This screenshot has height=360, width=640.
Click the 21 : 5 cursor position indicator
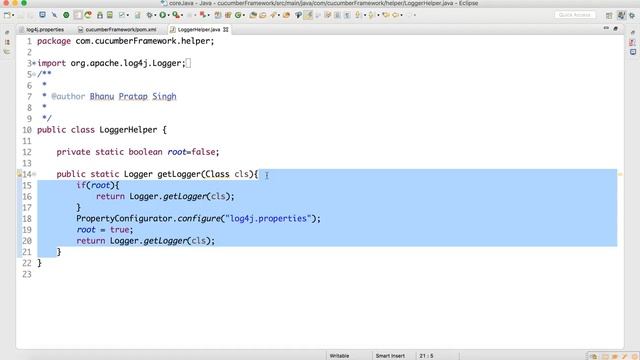point(427,356)
